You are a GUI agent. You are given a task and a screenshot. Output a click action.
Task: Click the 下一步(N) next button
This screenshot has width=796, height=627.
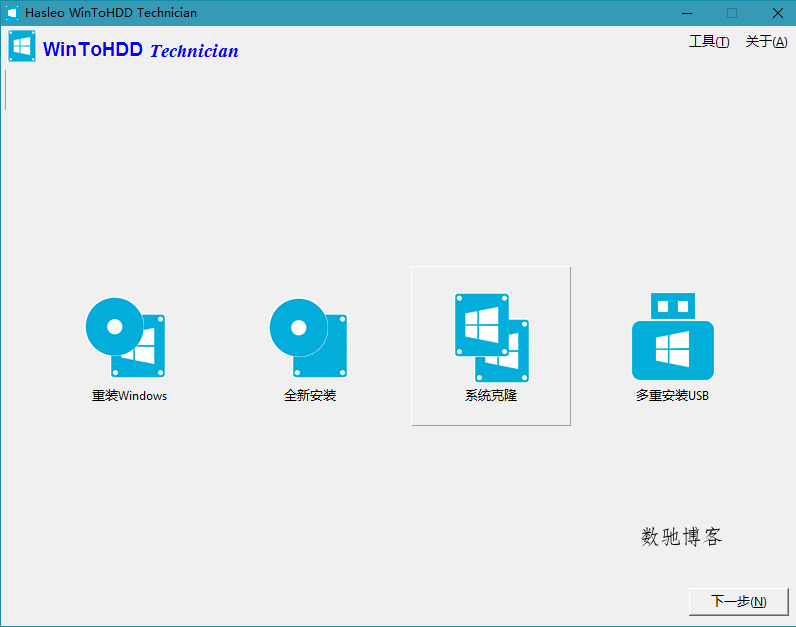click(739, 602)
